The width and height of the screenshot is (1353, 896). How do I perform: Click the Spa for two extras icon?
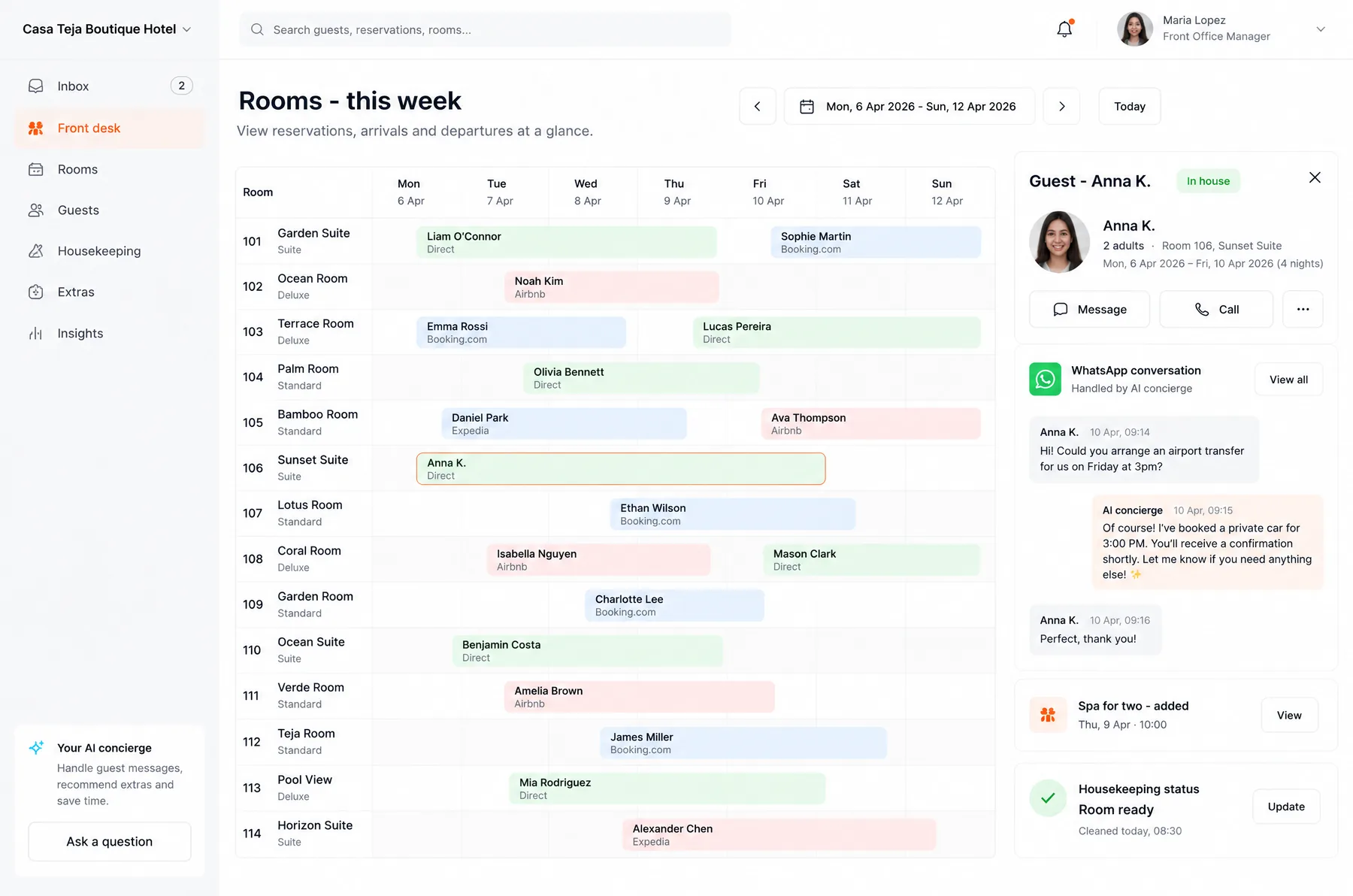[x=1048, y=715]
